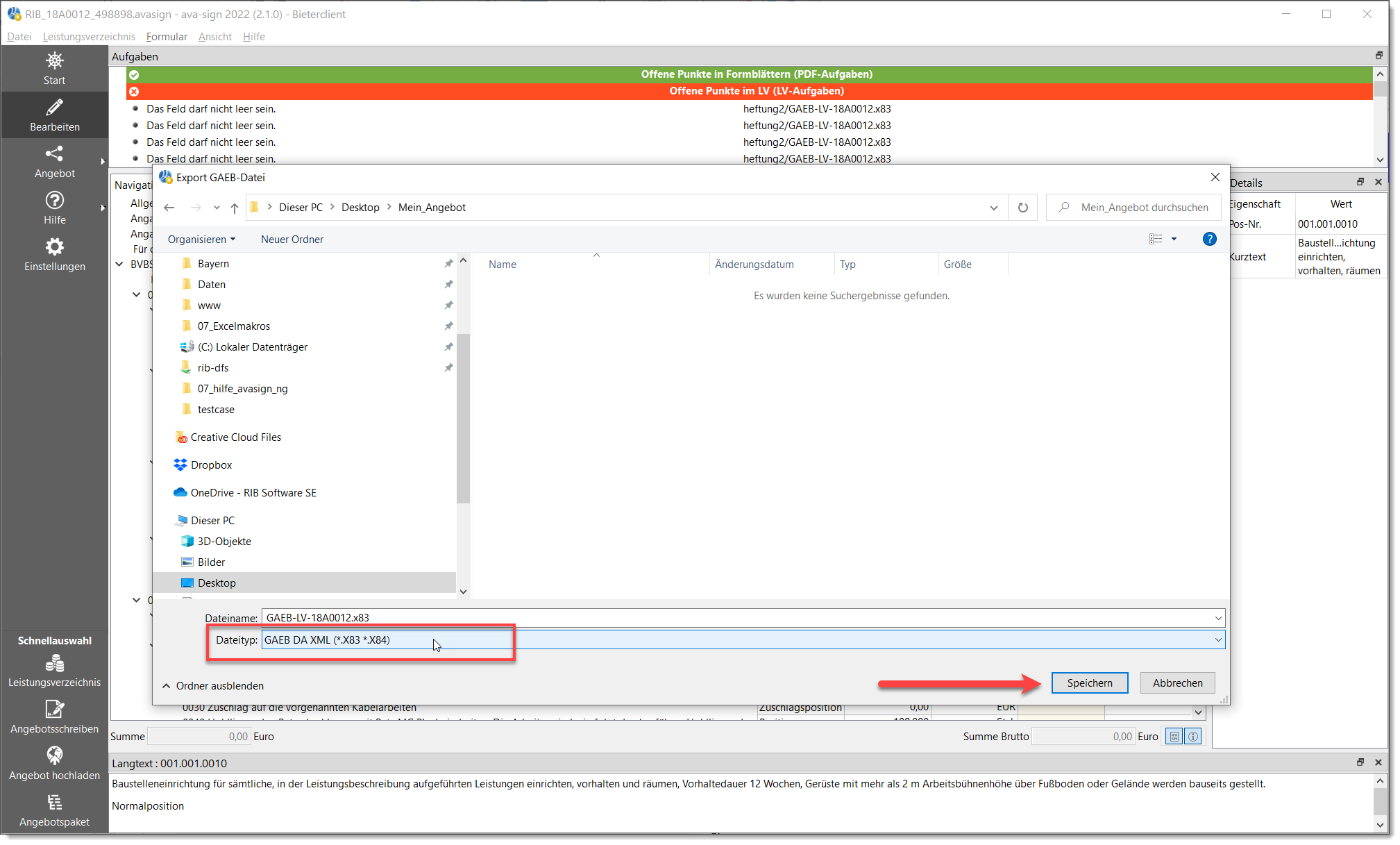1400x845 pixels.
Task: Open Einstellungen gear icon
Action: [54, 247]
